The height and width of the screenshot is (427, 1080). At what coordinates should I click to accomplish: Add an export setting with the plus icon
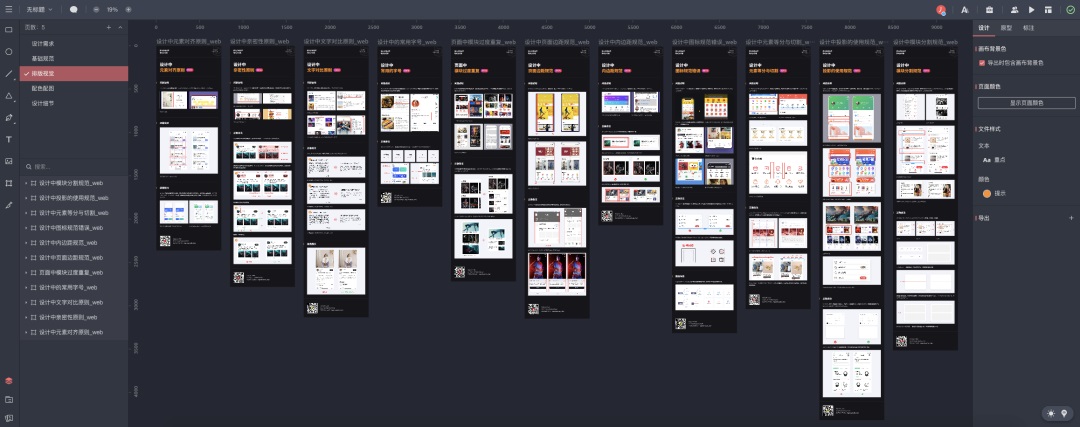coord(1071,218)
